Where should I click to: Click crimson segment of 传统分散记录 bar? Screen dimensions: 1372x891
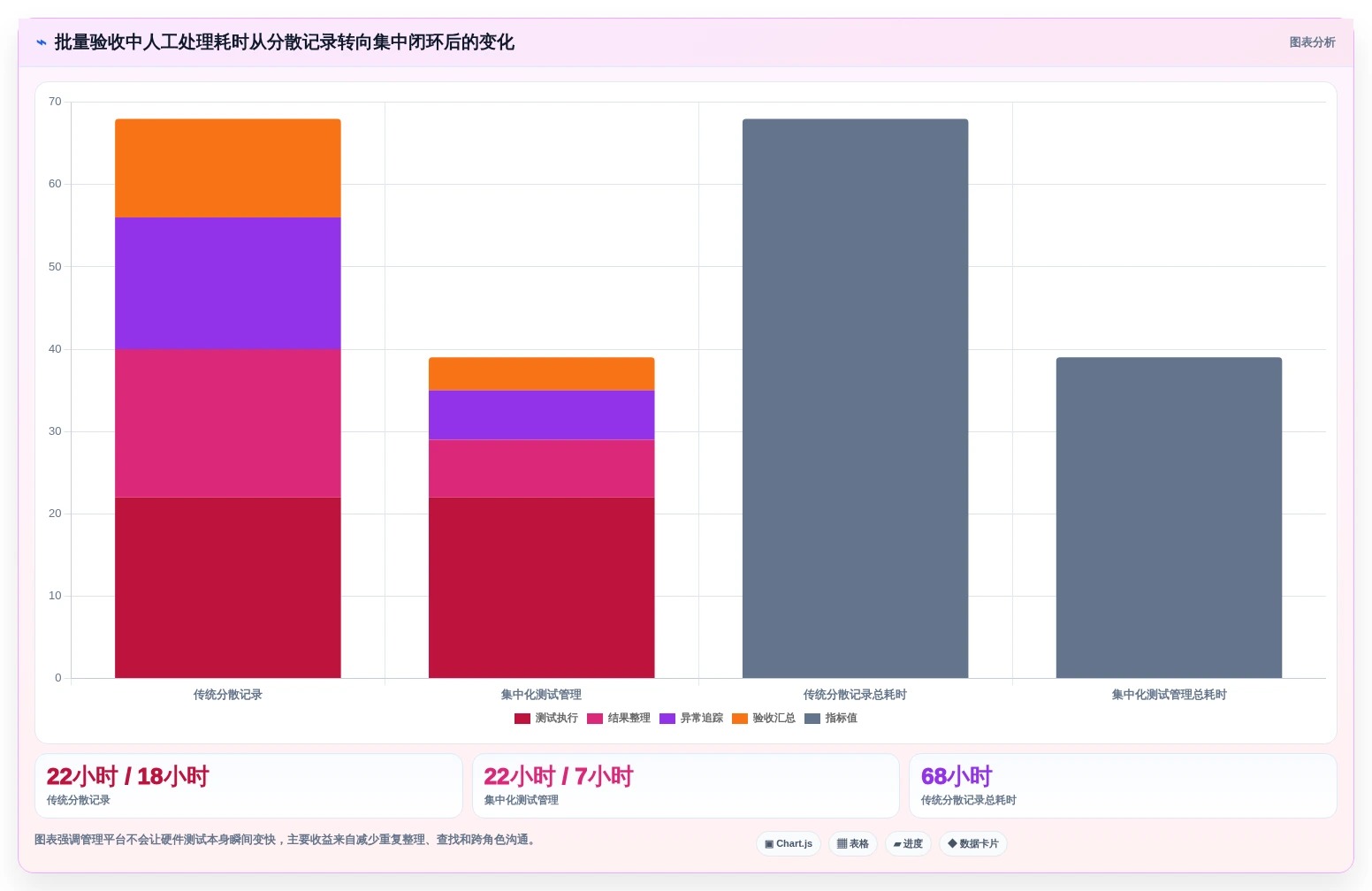click(x=228, y=588)
